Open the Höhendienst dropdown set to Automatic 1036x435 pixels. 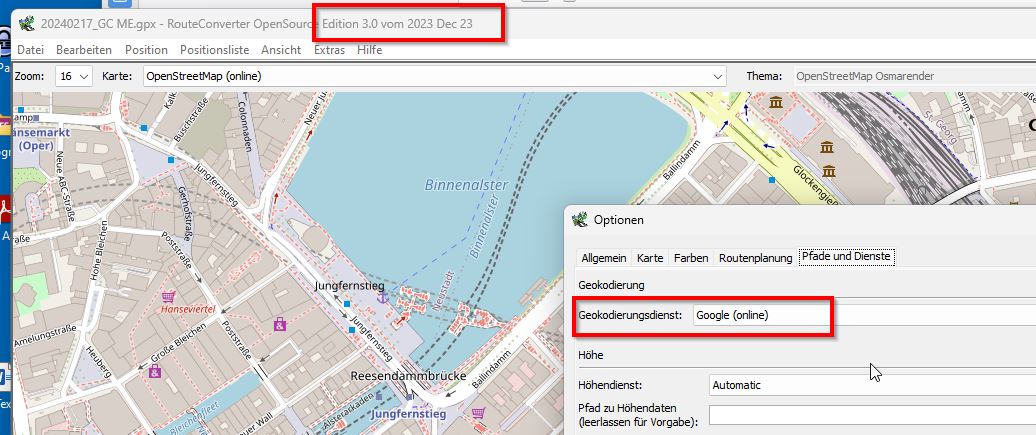coord(871,385)
